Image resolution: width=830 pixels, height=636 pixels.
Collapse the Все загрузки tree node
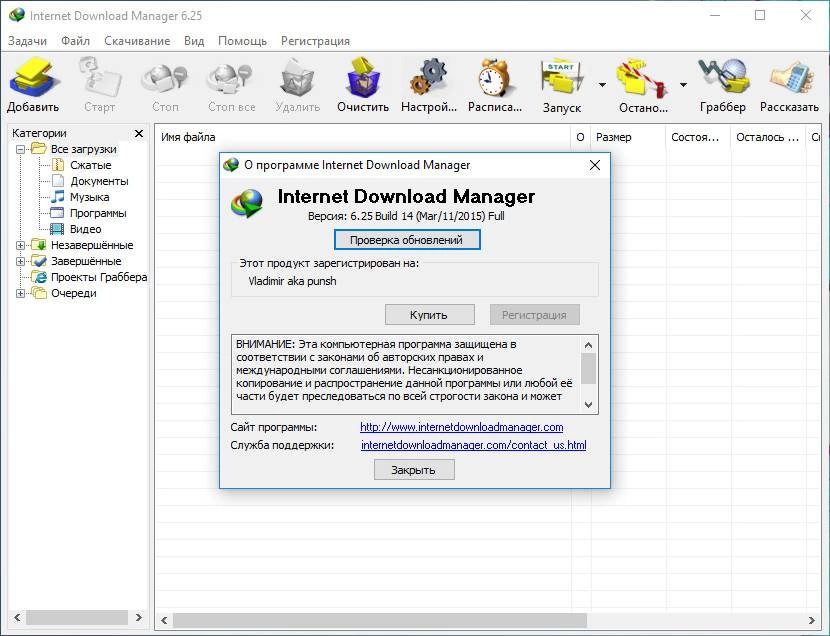[20, 149]
